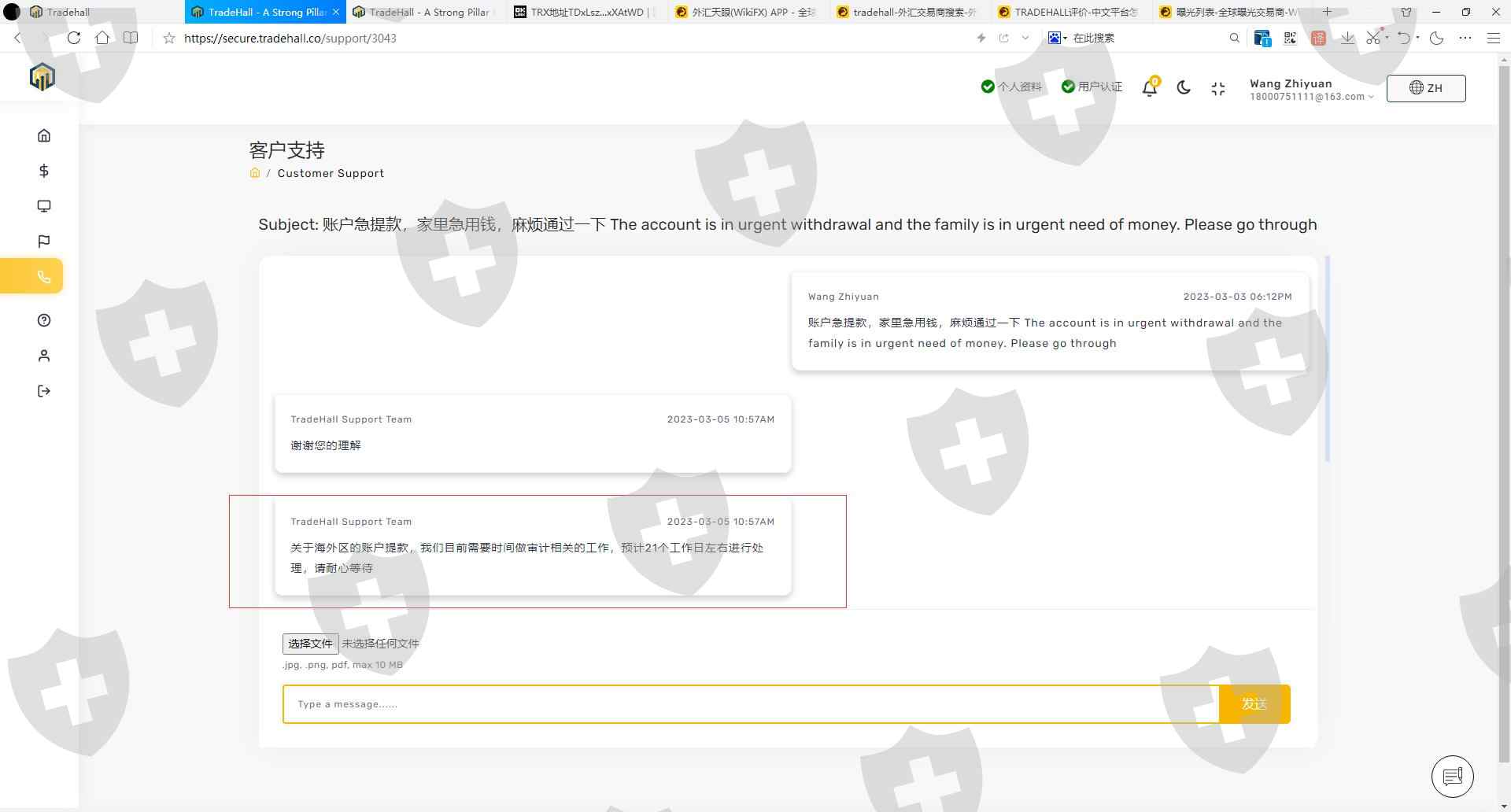Focus the Type a message input
The image size is (1511, 812).
(x=751, y=704)
